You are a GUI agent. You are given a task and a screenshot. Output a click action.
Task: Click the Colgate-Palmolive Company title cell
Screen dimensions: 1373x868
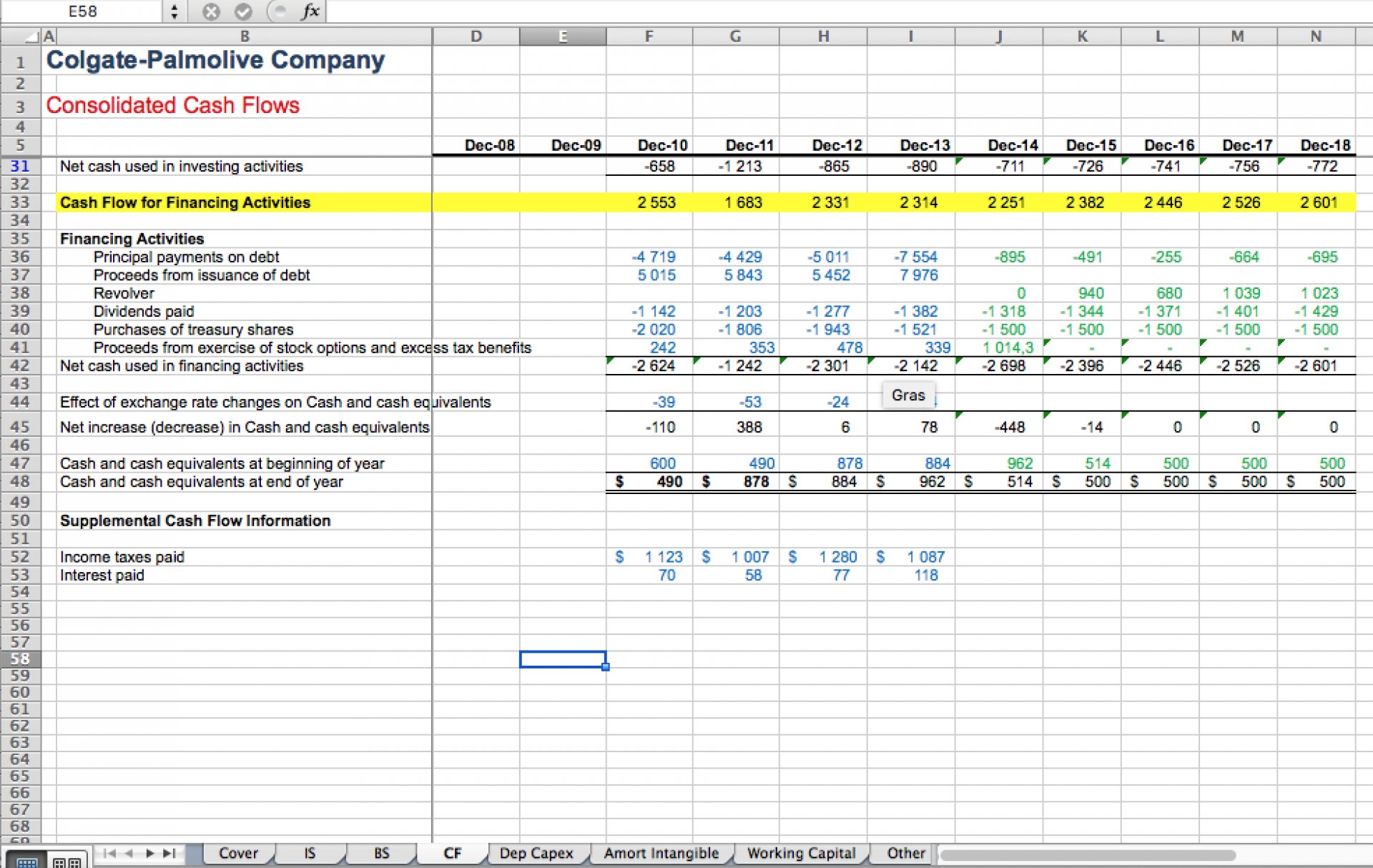[215, 60]
